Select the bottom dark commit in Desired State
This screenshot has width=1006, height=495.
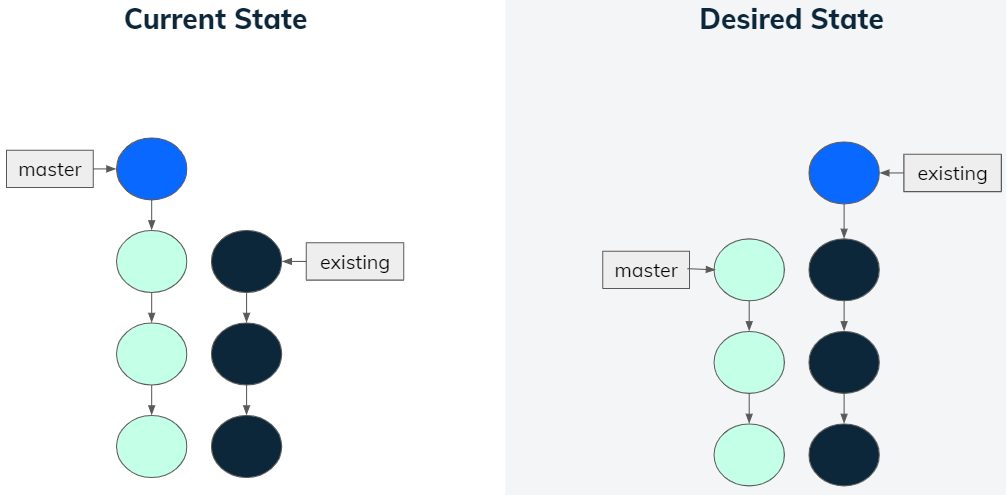(844, 454)
